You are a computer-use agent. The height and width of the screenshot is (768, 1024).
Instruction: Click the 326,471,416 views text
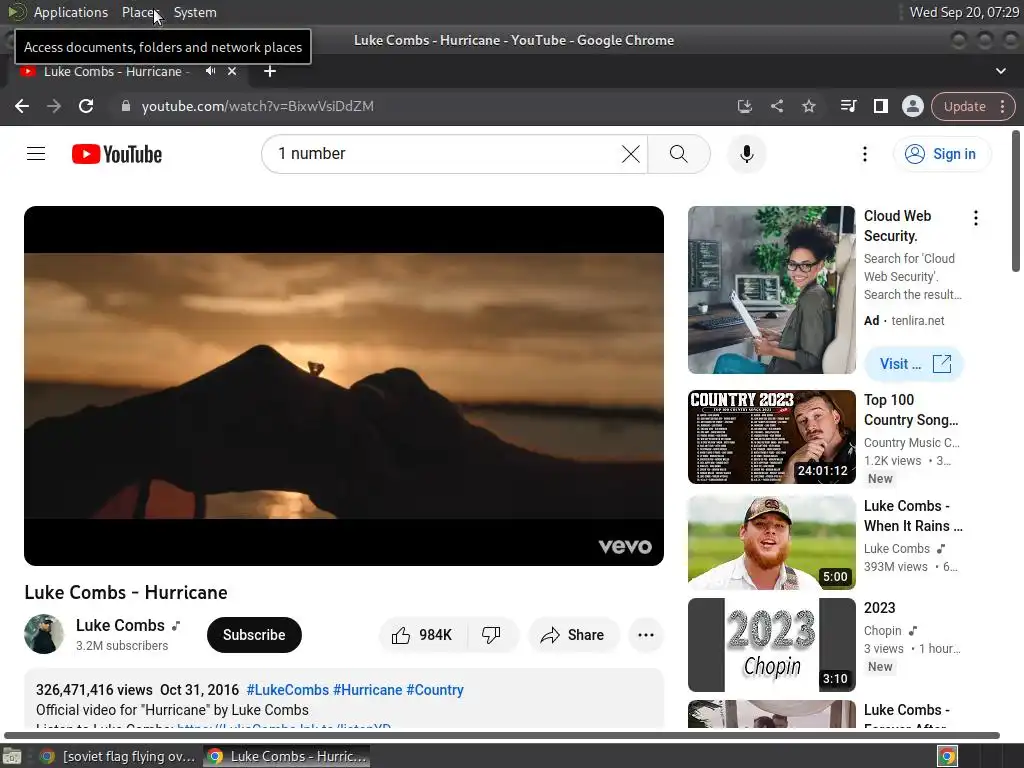94,690
